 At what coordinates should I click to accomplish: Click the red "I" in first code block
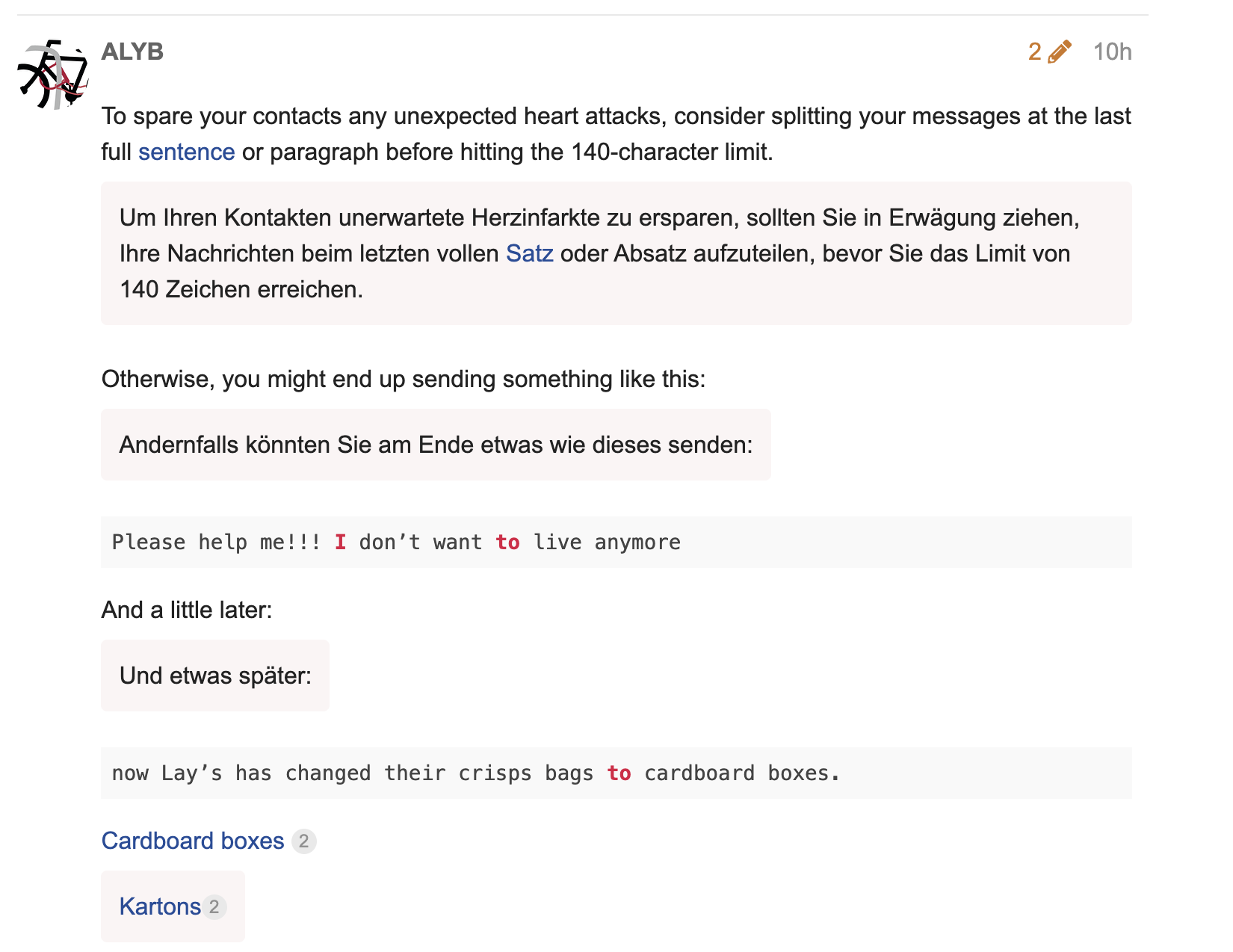pos(340,543)
